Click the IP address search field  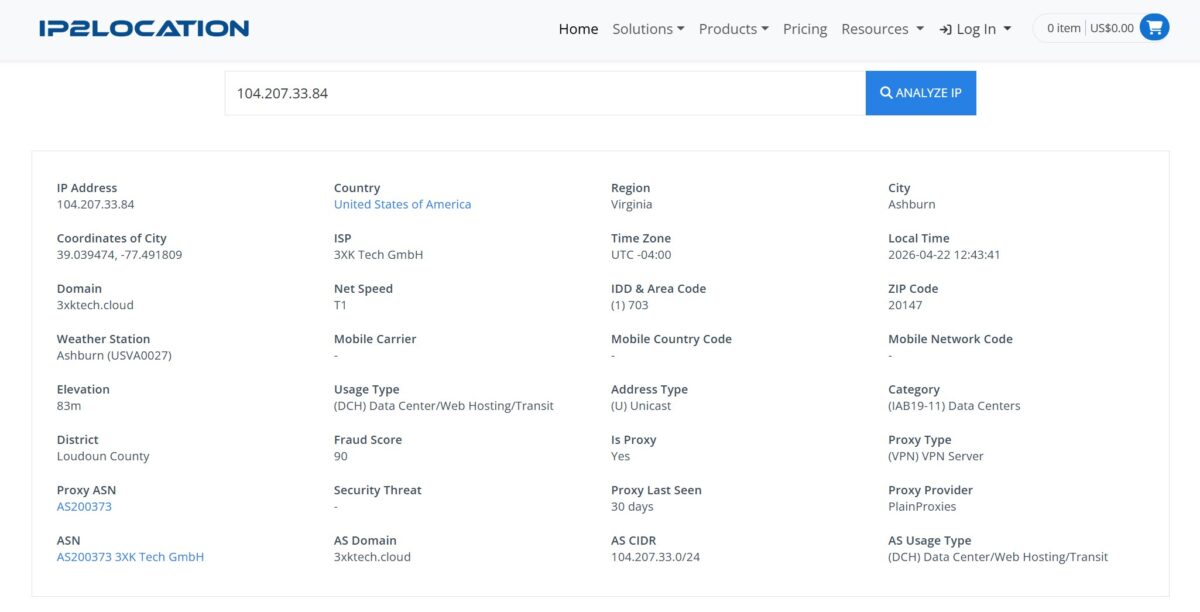click(x=545, y=93)
